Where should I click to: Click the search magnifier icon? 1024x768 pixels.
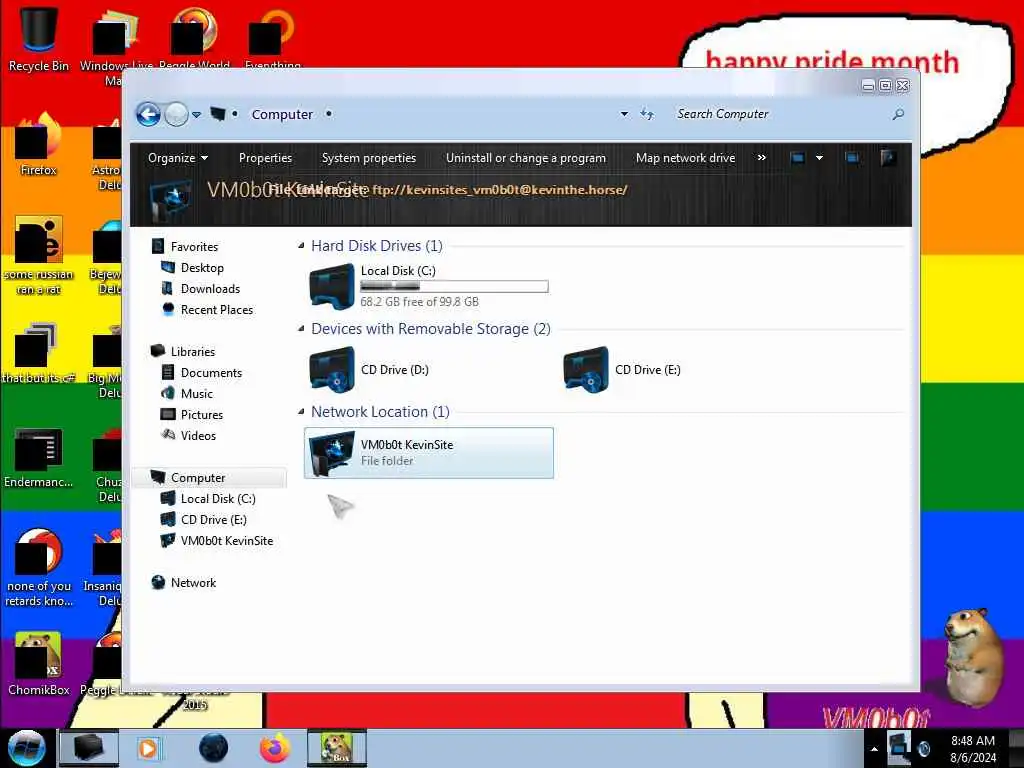(x=899, y=114)
